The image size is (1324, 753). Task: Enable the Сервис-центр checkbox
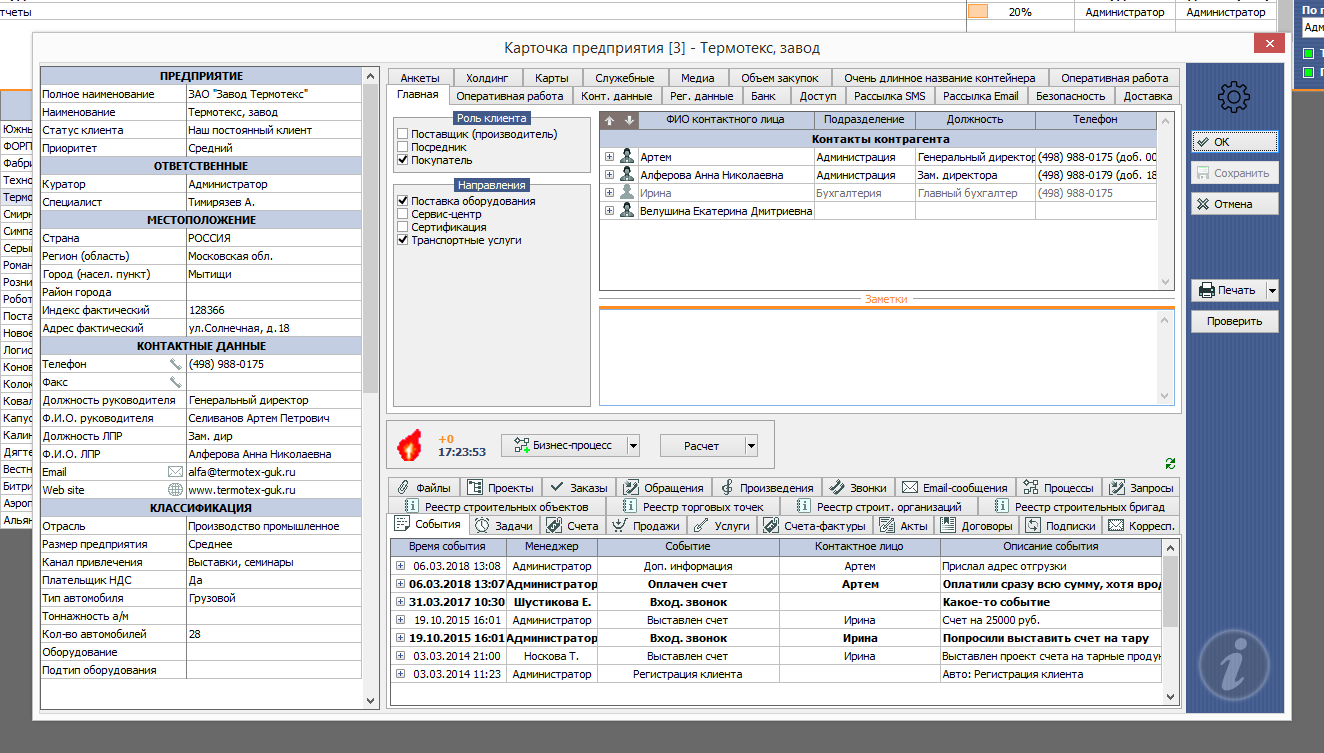coord(402,214)
